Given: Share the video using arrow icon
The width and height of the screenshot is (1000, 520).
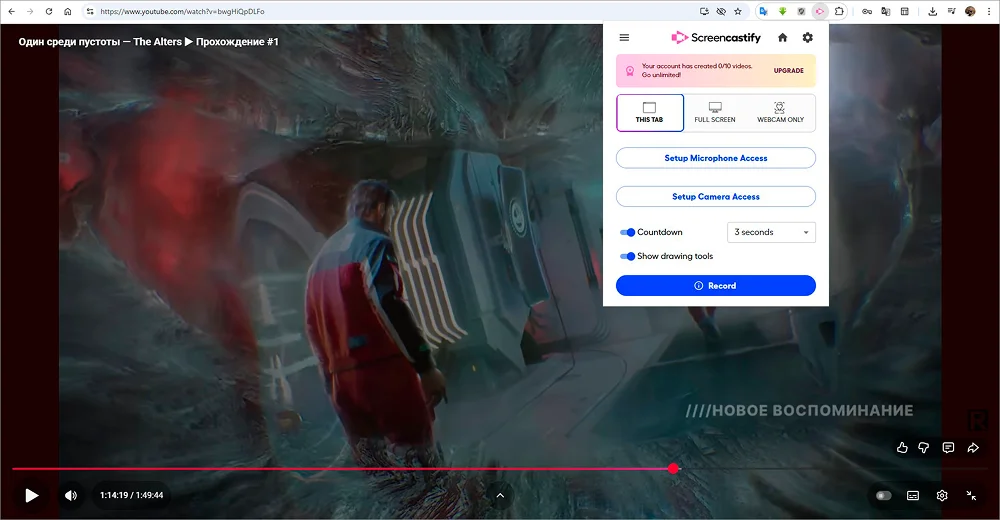Looking at the screenshot, I should [973, 447].
